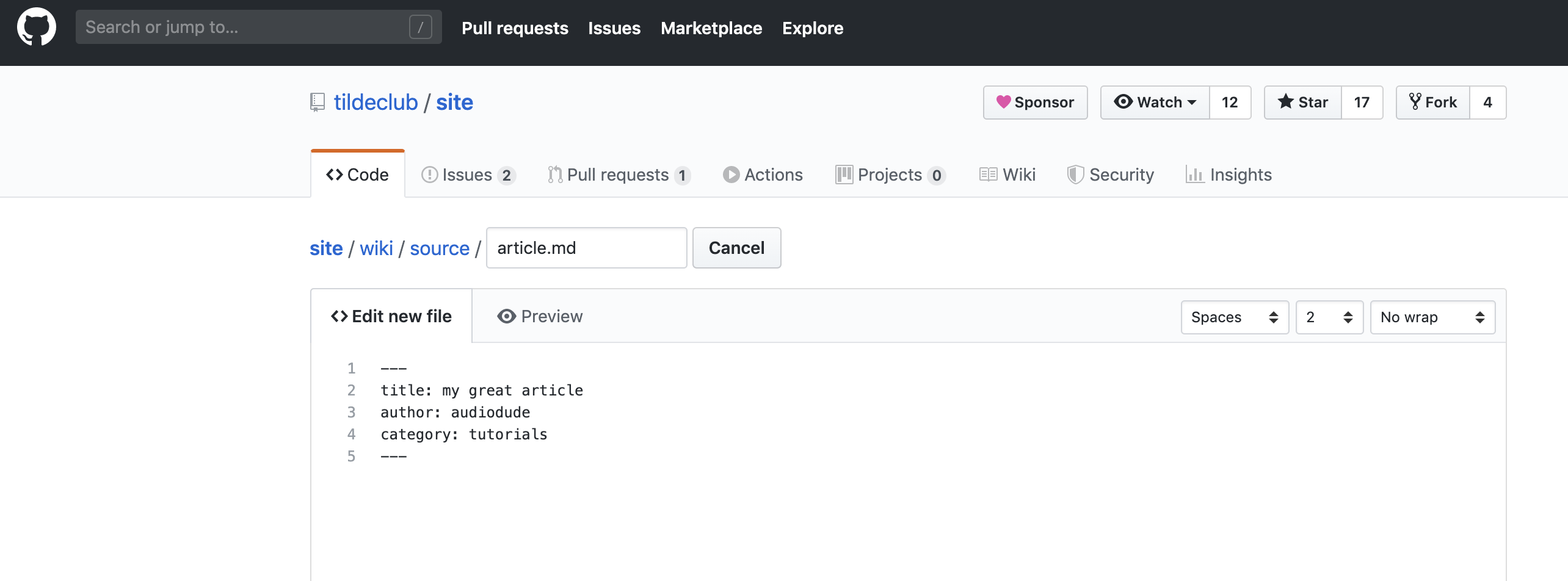View the 4 forks count
Image resolution: width=1568 pixels, height=581 pixels.
pos(1487,103)
